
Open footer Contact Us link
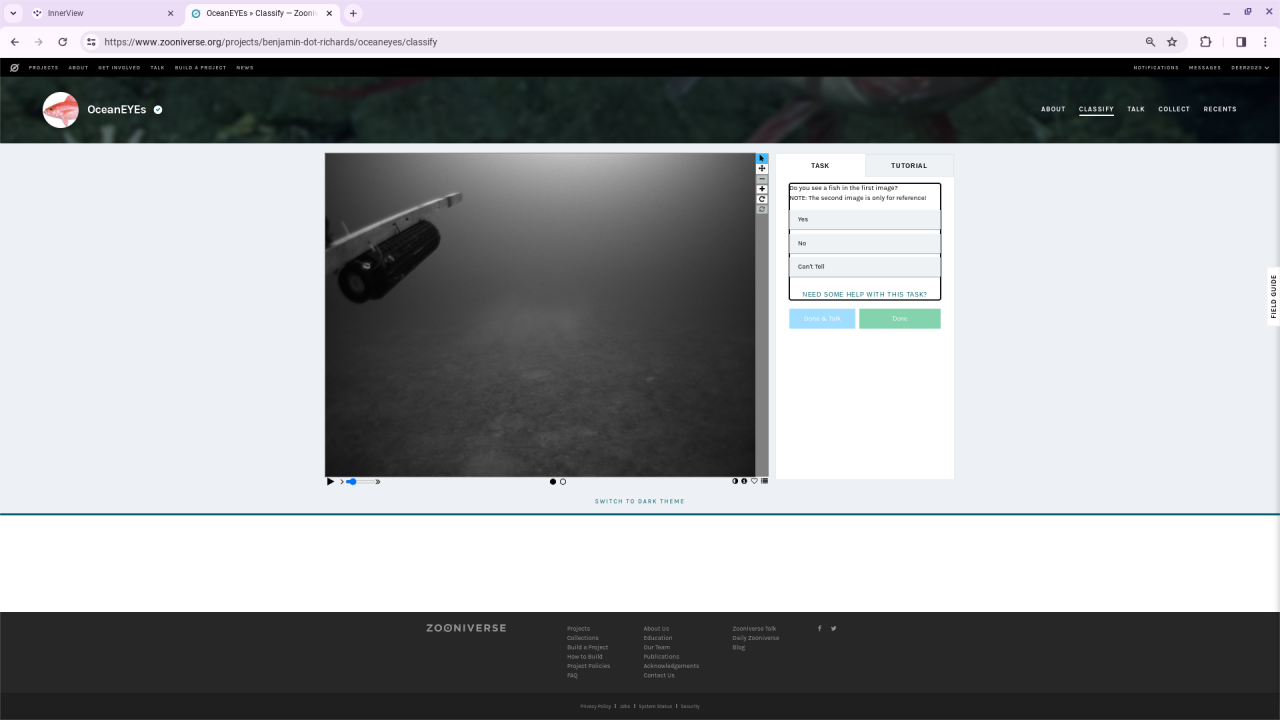[659, 676]
